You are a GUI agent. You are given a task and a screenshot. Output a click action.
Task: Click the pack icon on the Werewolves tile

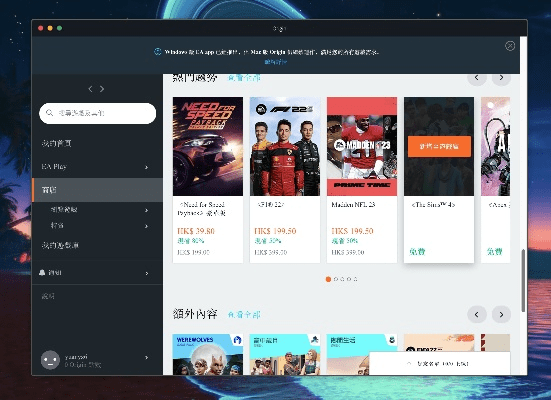[x=237, y=340]
